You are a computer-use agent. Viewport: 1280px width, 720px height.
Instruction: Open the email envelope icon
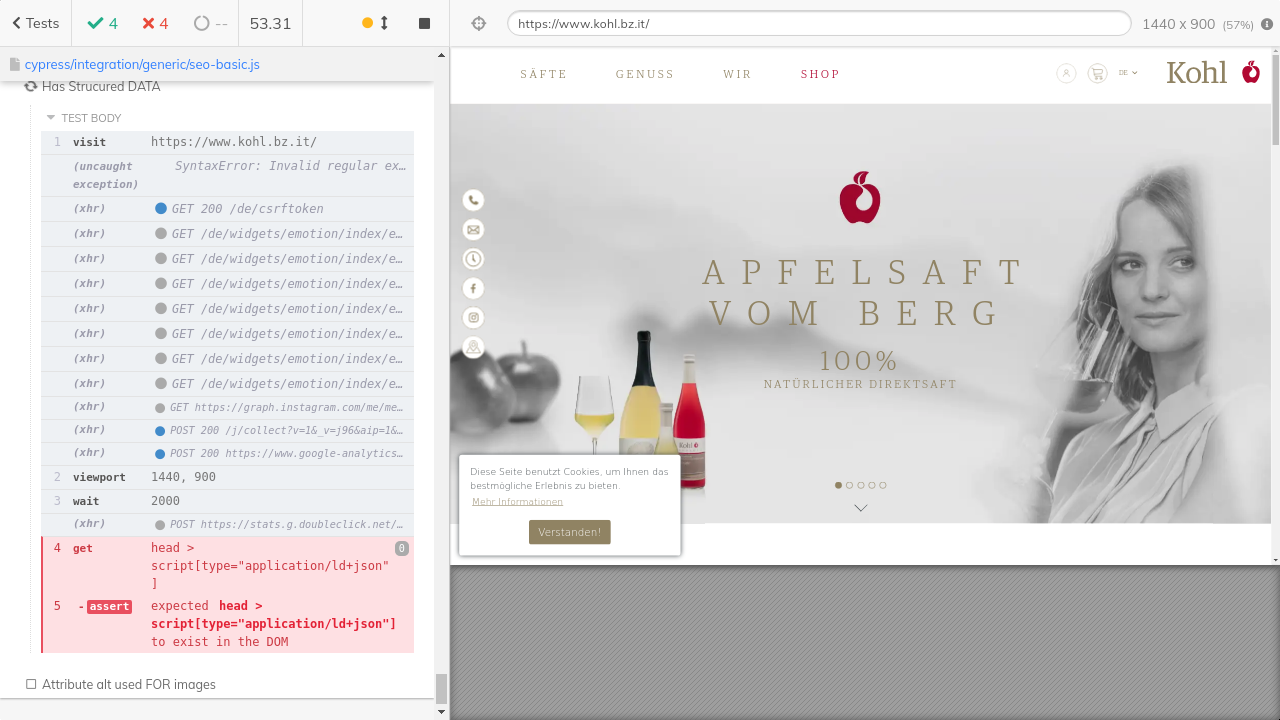[473, 230]
